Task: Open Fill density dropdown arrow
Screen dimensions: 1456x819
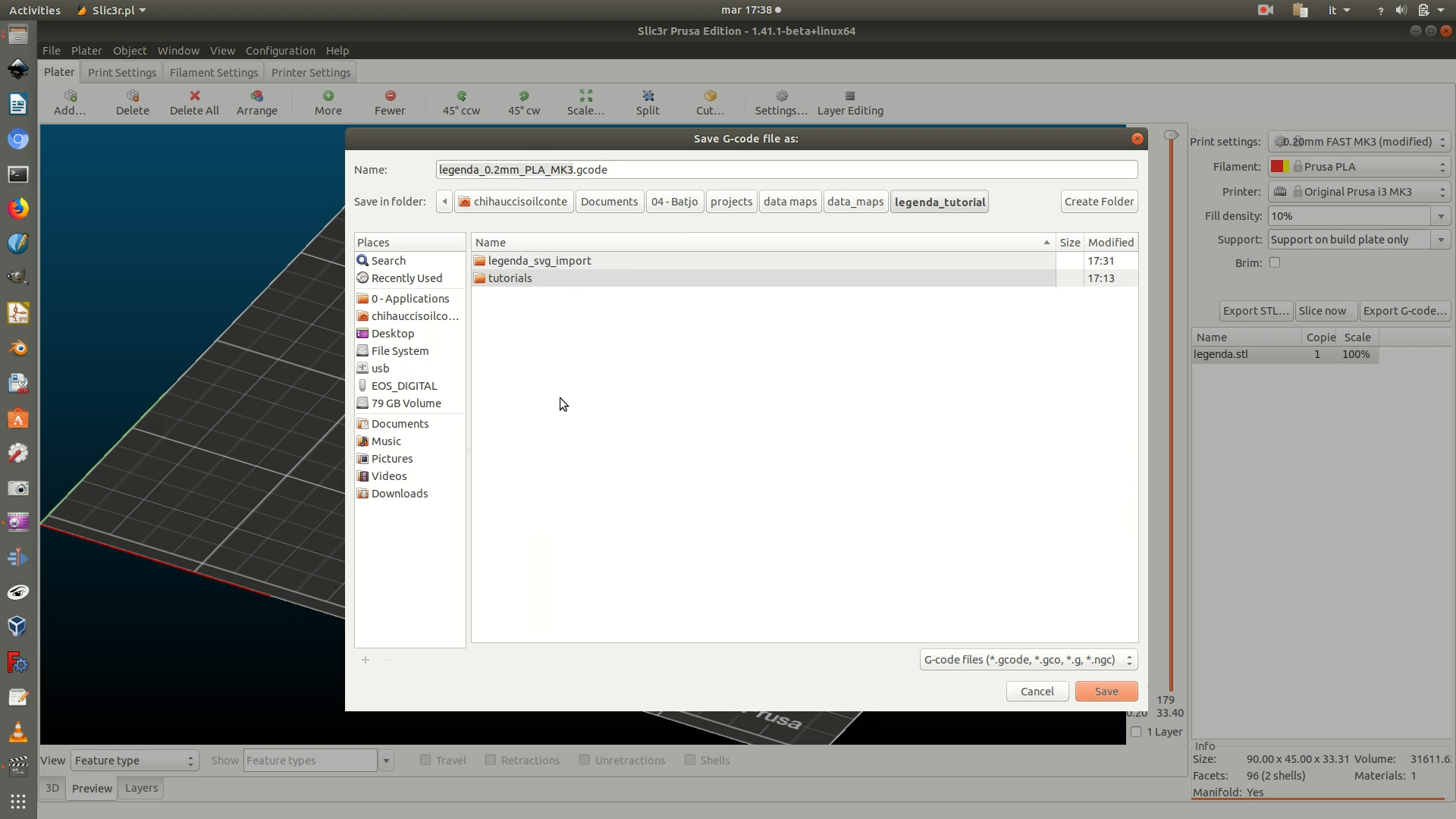Action: pyautogui.click(x=1441, y=216)
